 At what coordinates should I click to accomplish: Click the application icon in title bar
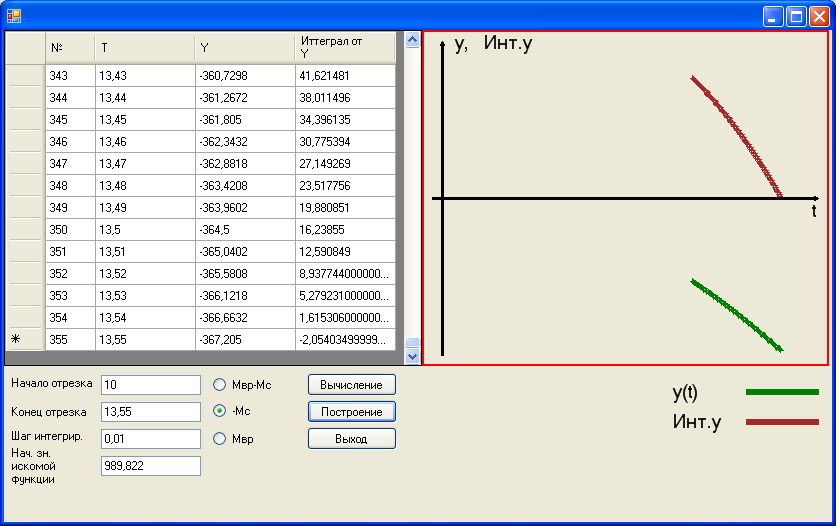click(x=14, y=16)
